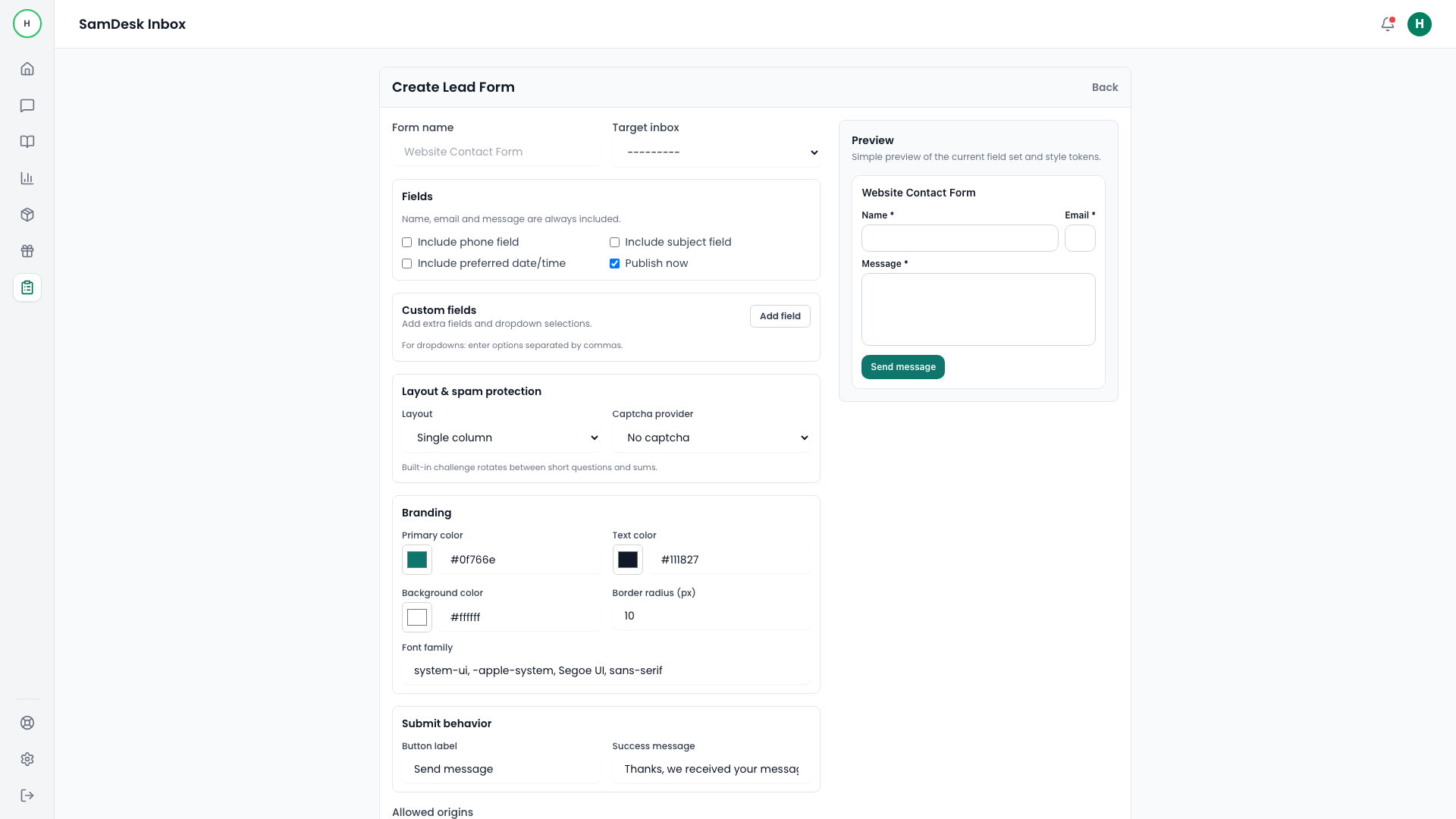Click the notification bell icon
Viewport: 1456px width, 819px height.
tap(1387, 24)
